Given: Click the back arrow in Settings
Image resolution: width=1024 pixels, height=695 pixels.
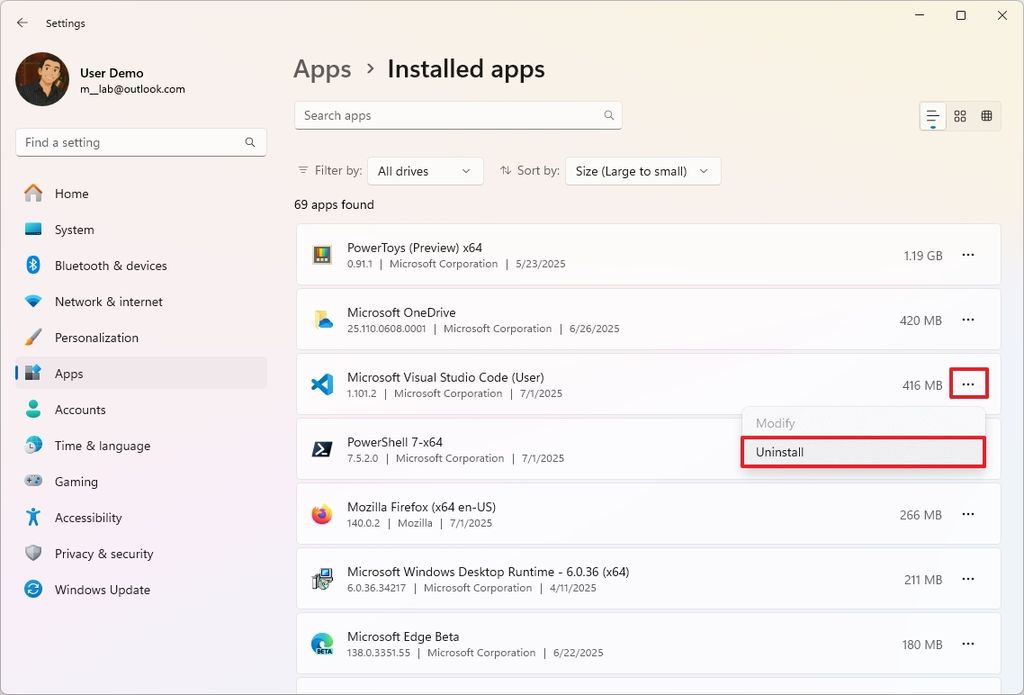Looking at the screenshot, I should (x=22, y=23).
